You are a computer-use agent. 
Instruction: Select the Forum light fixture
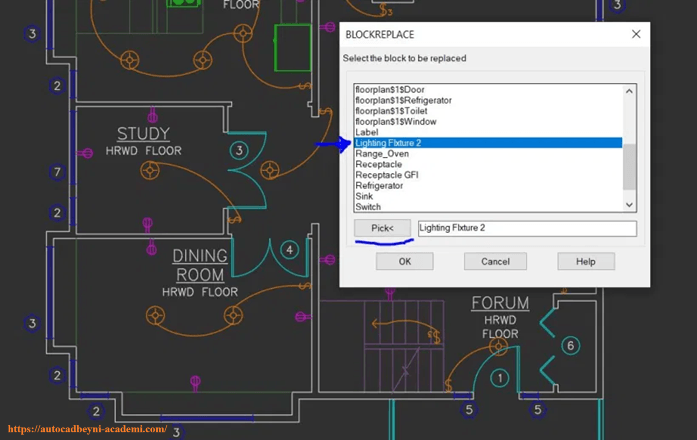click(498, 346)
